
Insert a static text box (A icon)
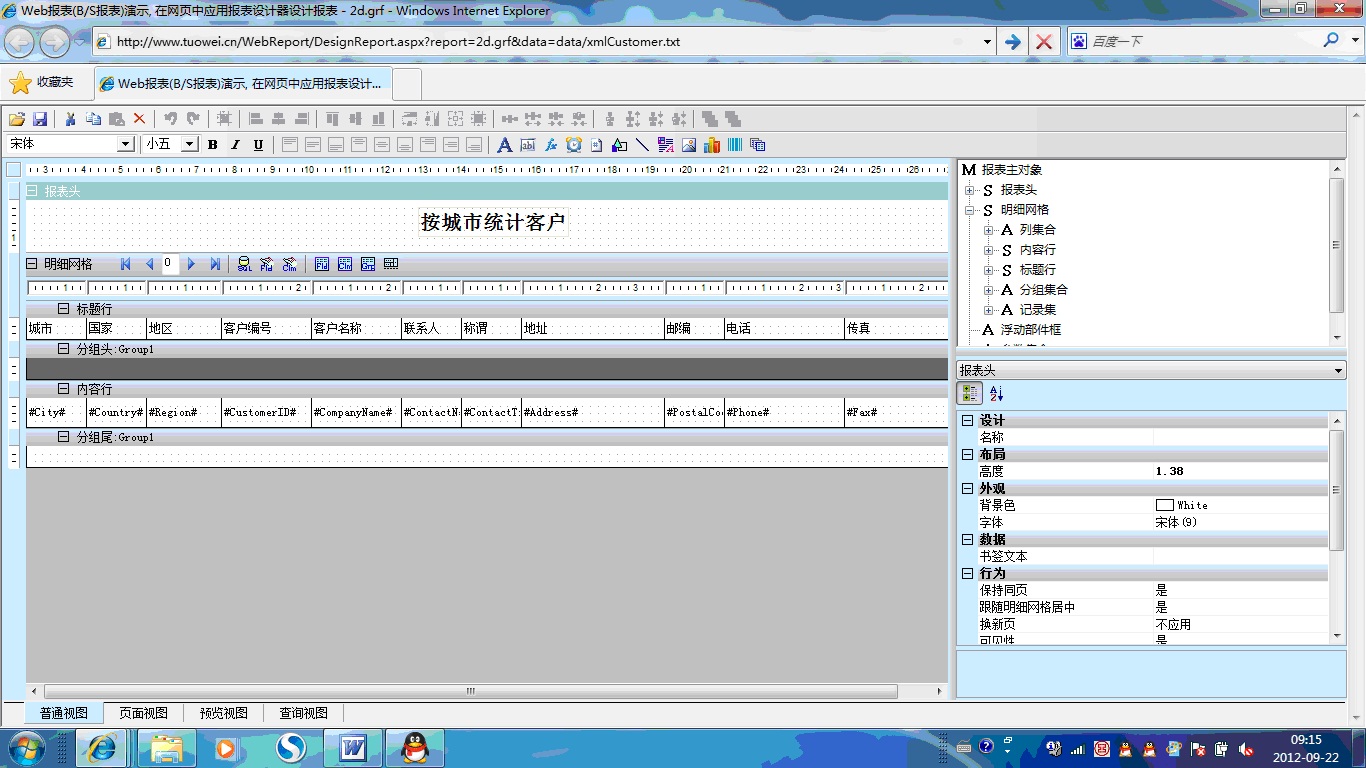click(505, 145)
